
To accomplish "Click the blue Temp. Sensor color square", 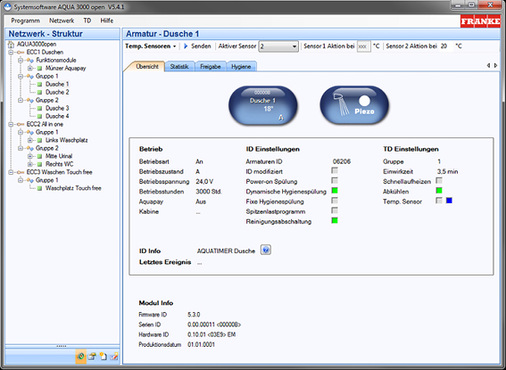I will (449, 201).
